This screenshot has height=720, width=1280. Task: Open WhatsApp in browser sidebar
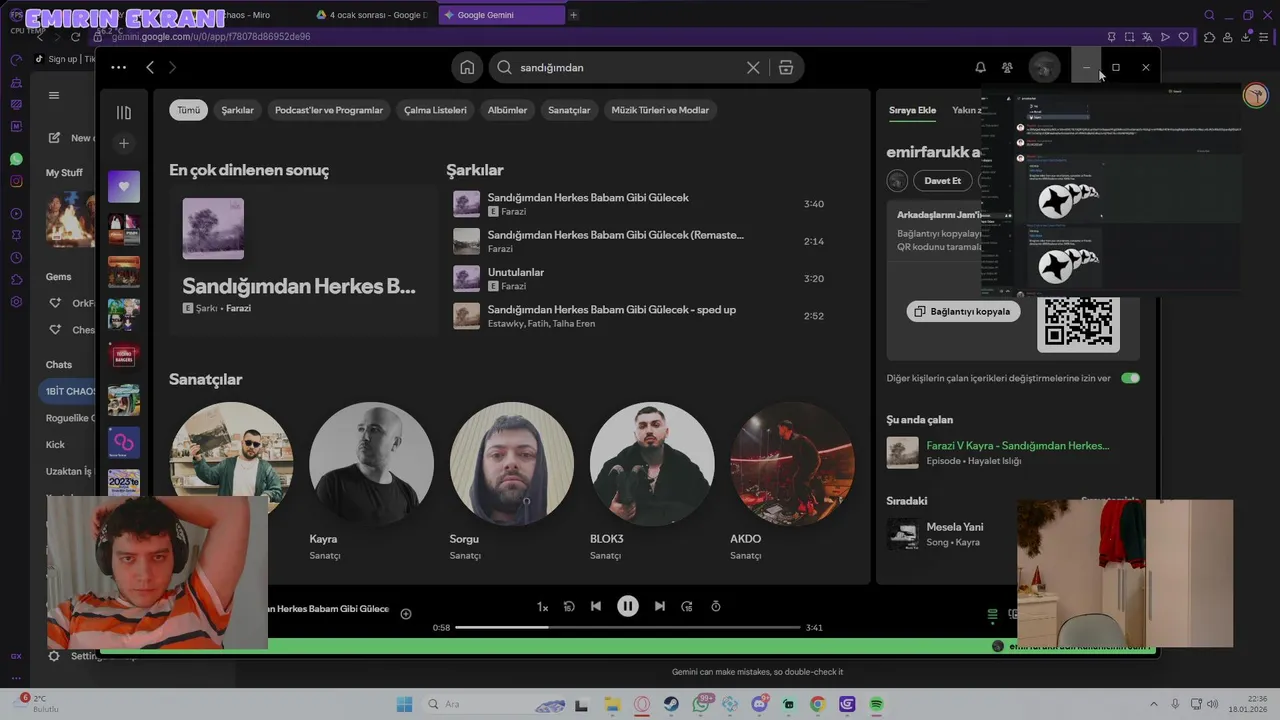click(x=16, y=159)
